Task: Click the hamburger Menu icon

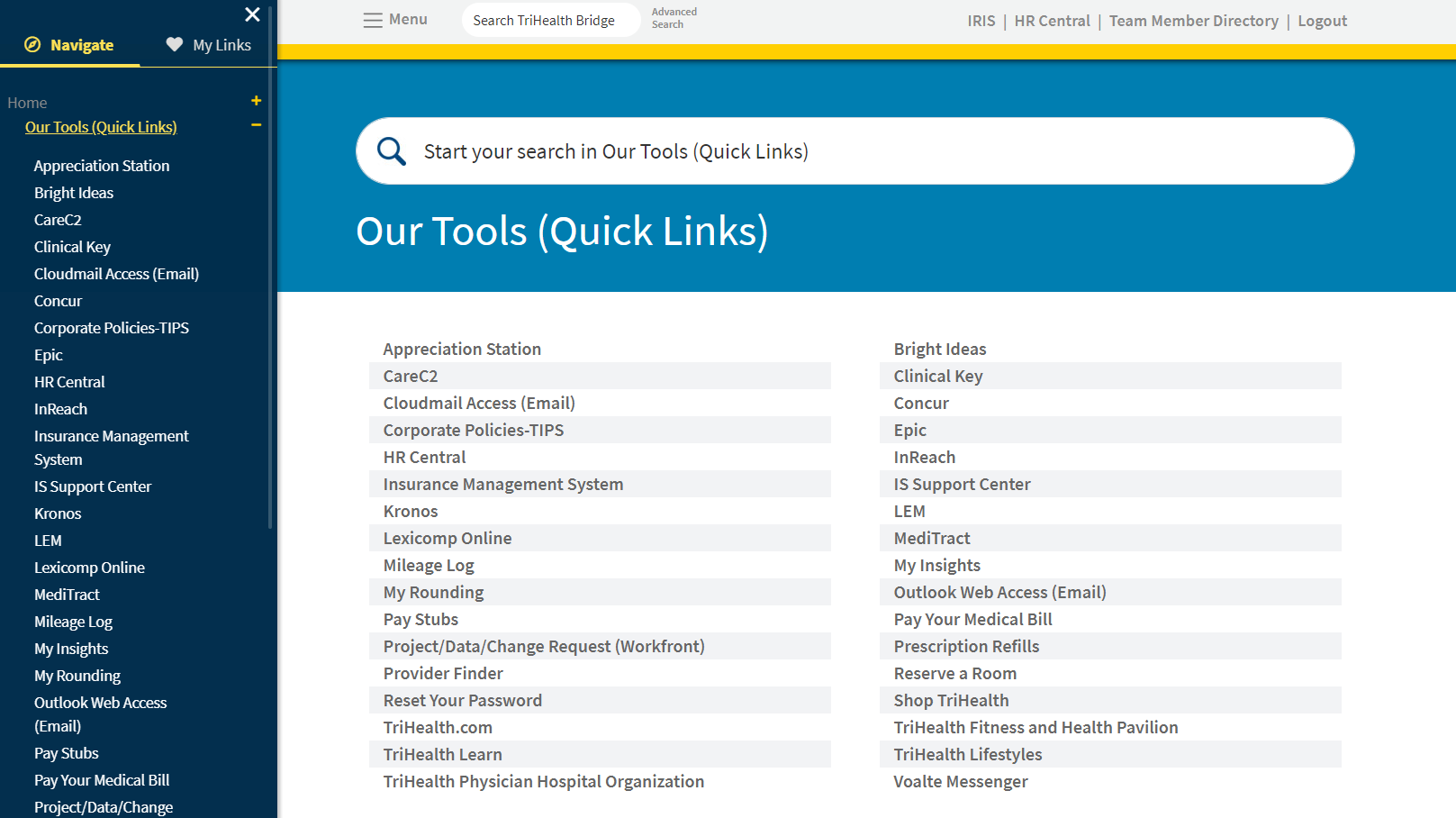Action: [372, 20]
